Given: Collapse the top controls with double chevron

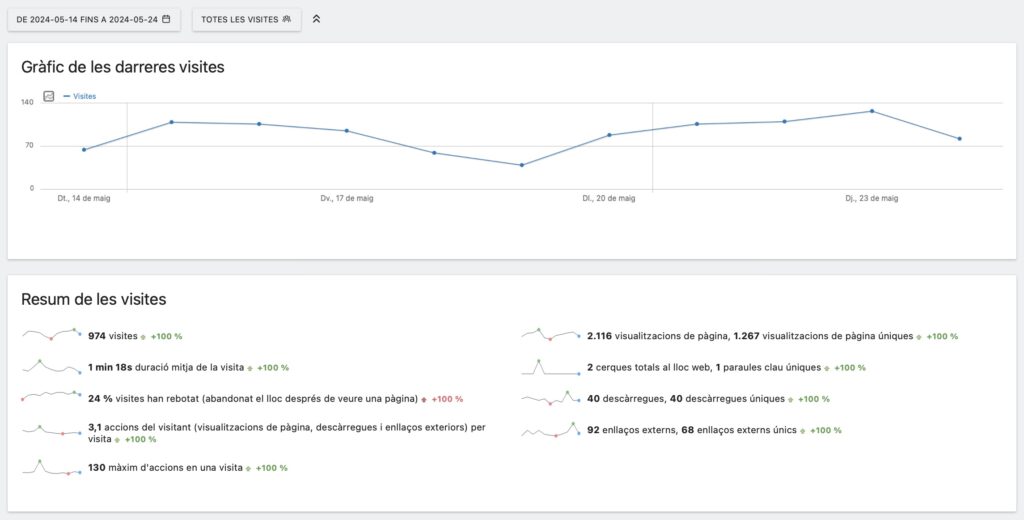Looking at the screenshot, I should click(x=317, y=19).
